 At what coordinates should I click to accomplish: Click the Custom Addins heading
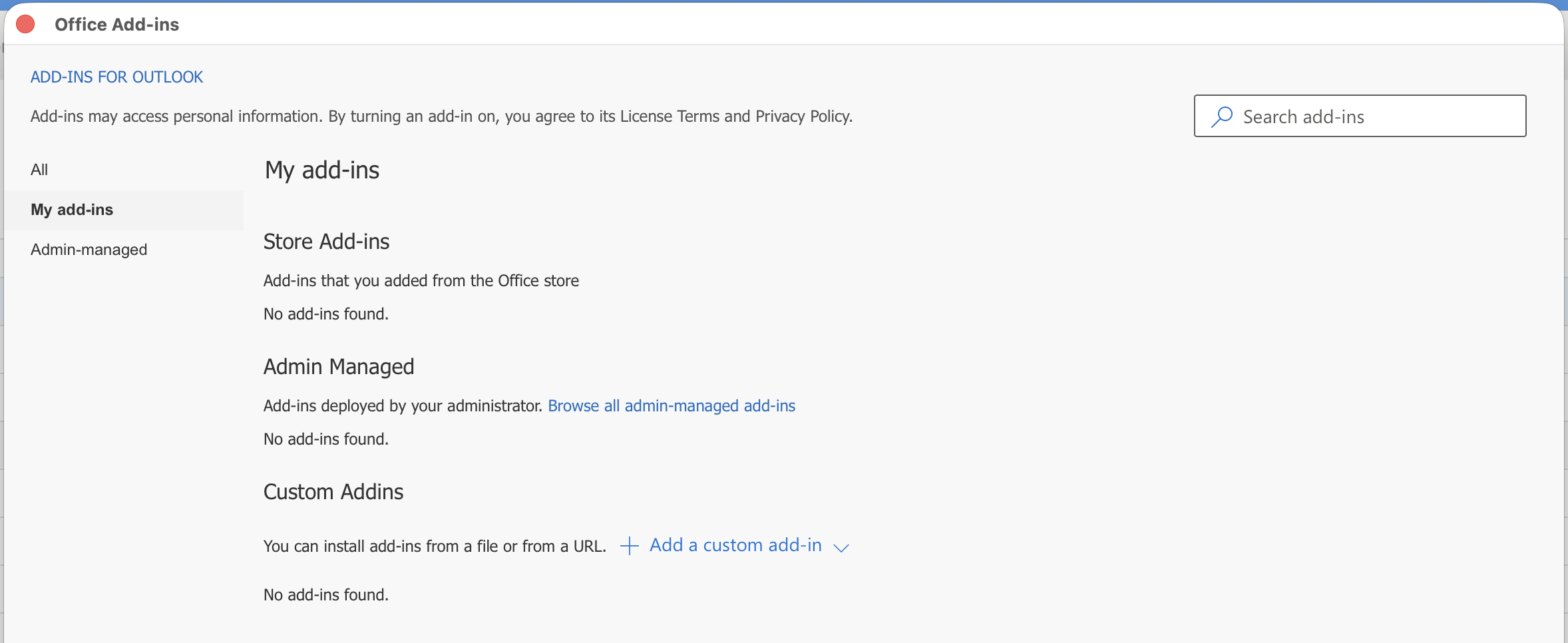pos(333,492)
